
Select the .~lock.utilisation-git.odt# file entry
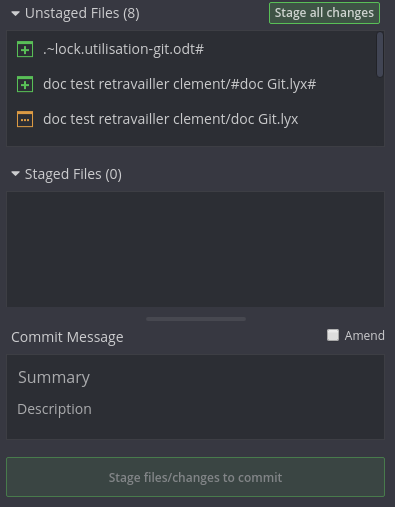(192, 49)
